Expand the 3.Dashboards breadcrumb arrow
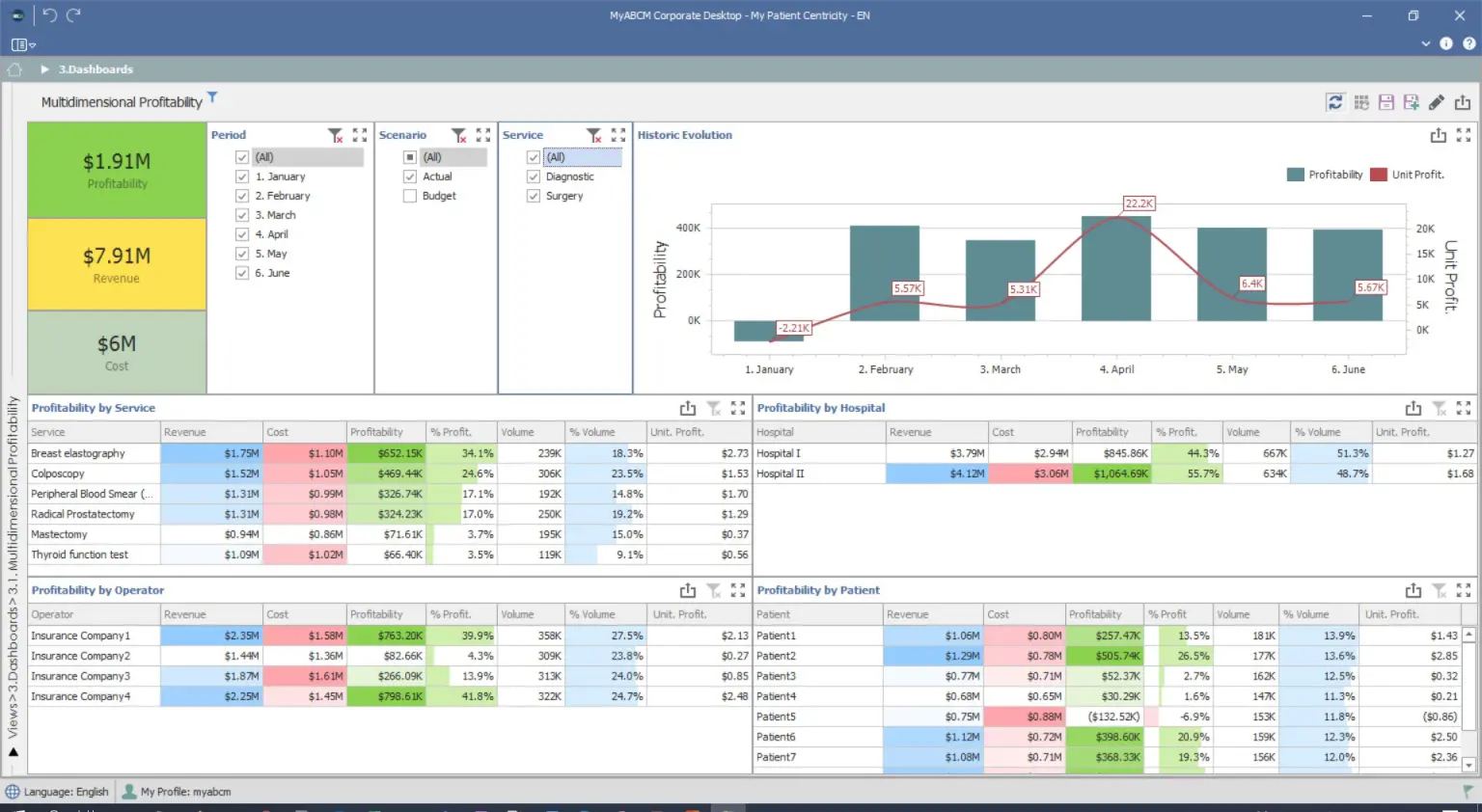Image resolution: width=1482 pixels, height=812 pixels. tap(44, 69)
